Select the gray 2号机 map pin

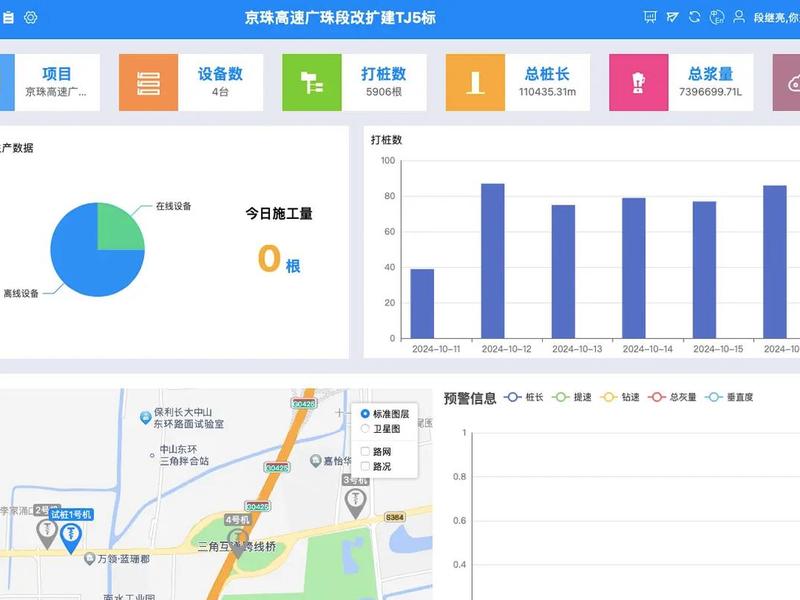(47, 534)
